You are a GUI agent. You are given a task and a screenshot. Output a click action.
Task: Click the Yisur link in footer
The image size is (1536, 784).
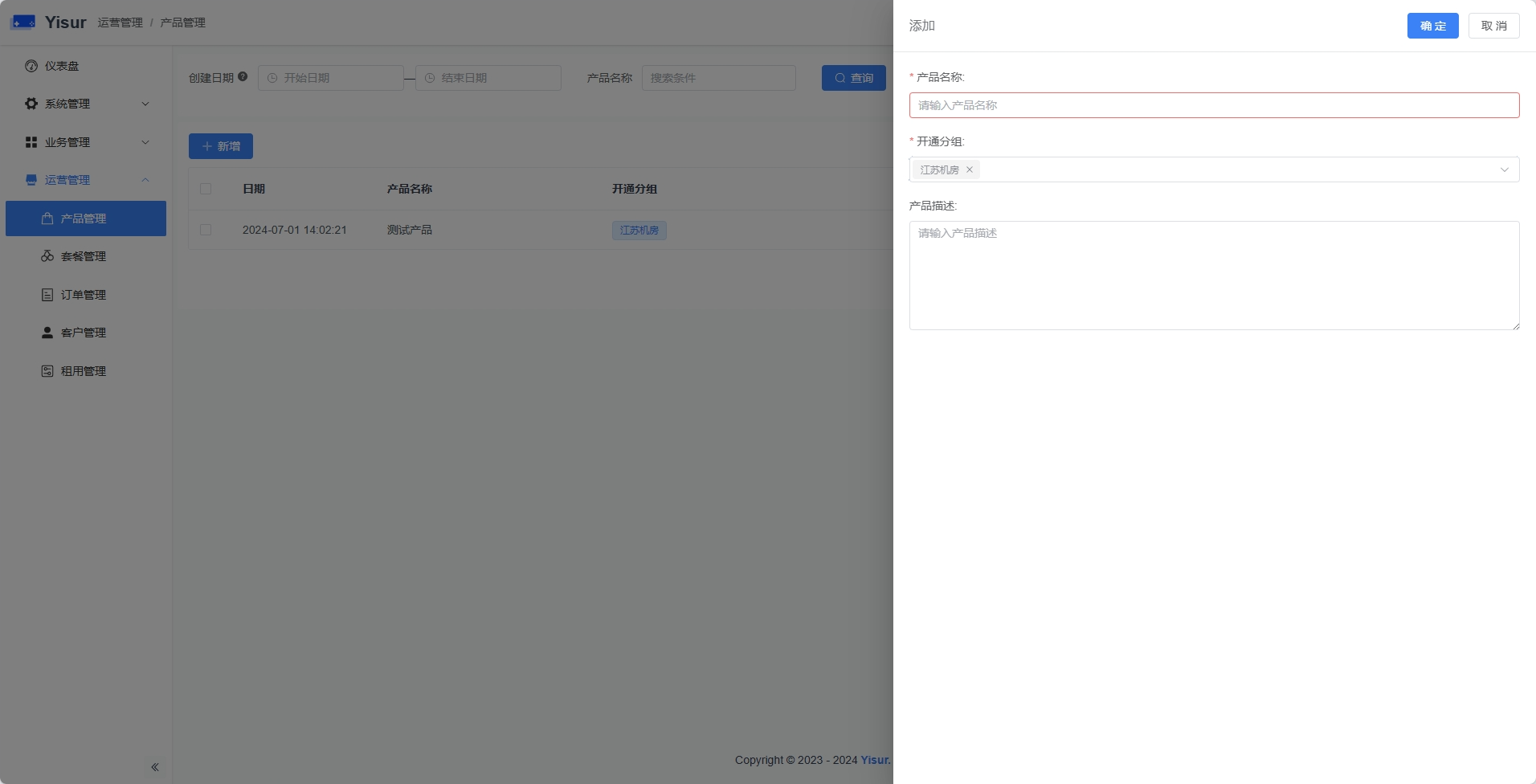[875, 760]
